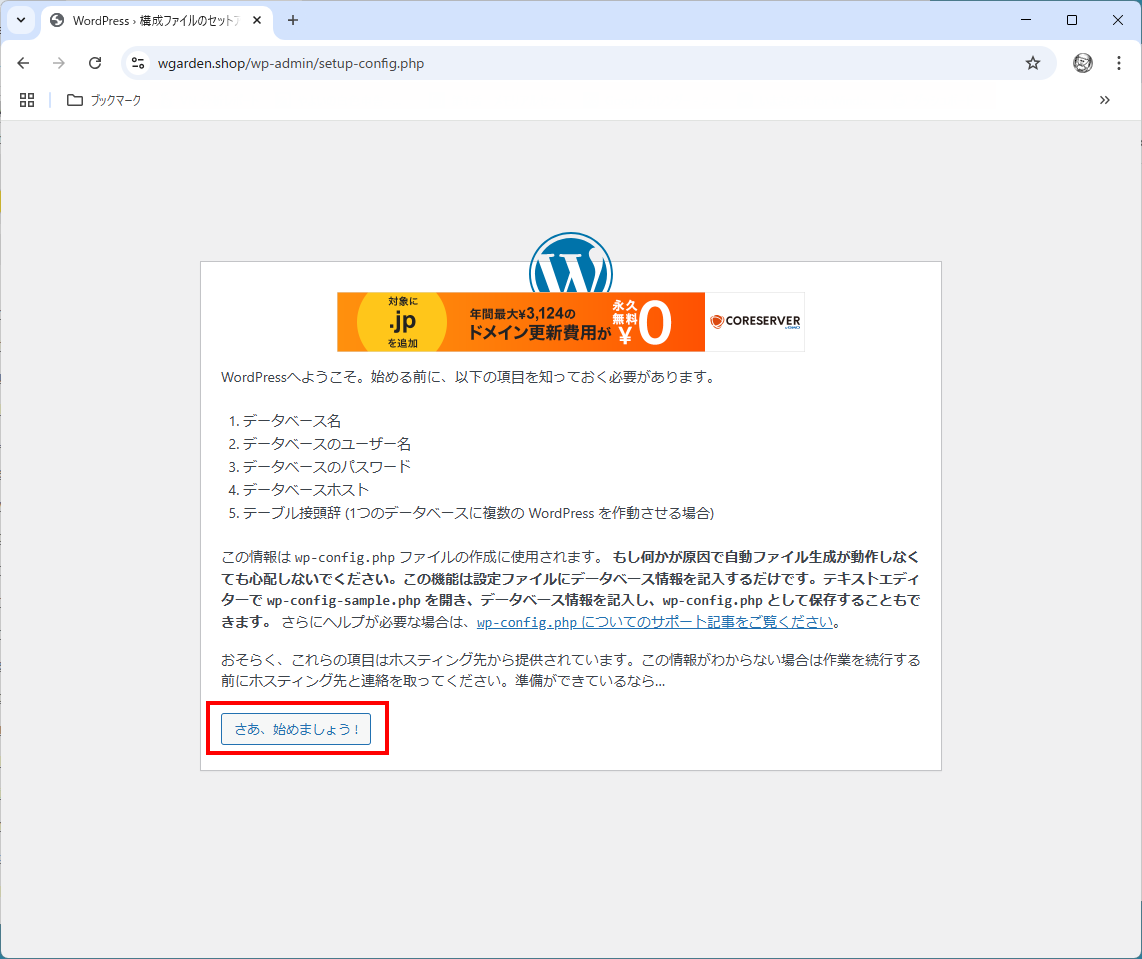Open the wp-config.php support article link

(x=655, y=622)
